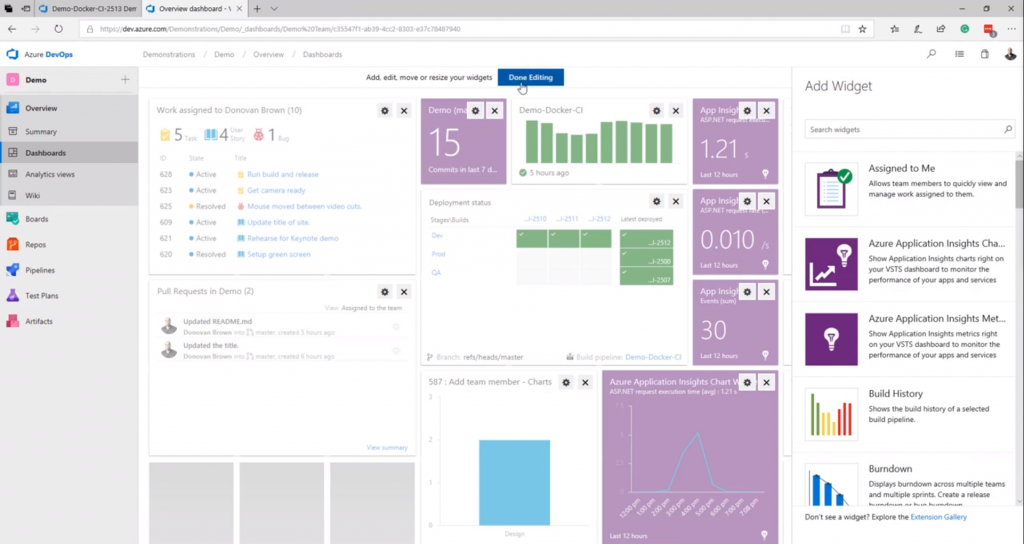Close the Deployment status widget
Image resolution: width=1024 pixels, height=544 pixels.
point(676,202)
